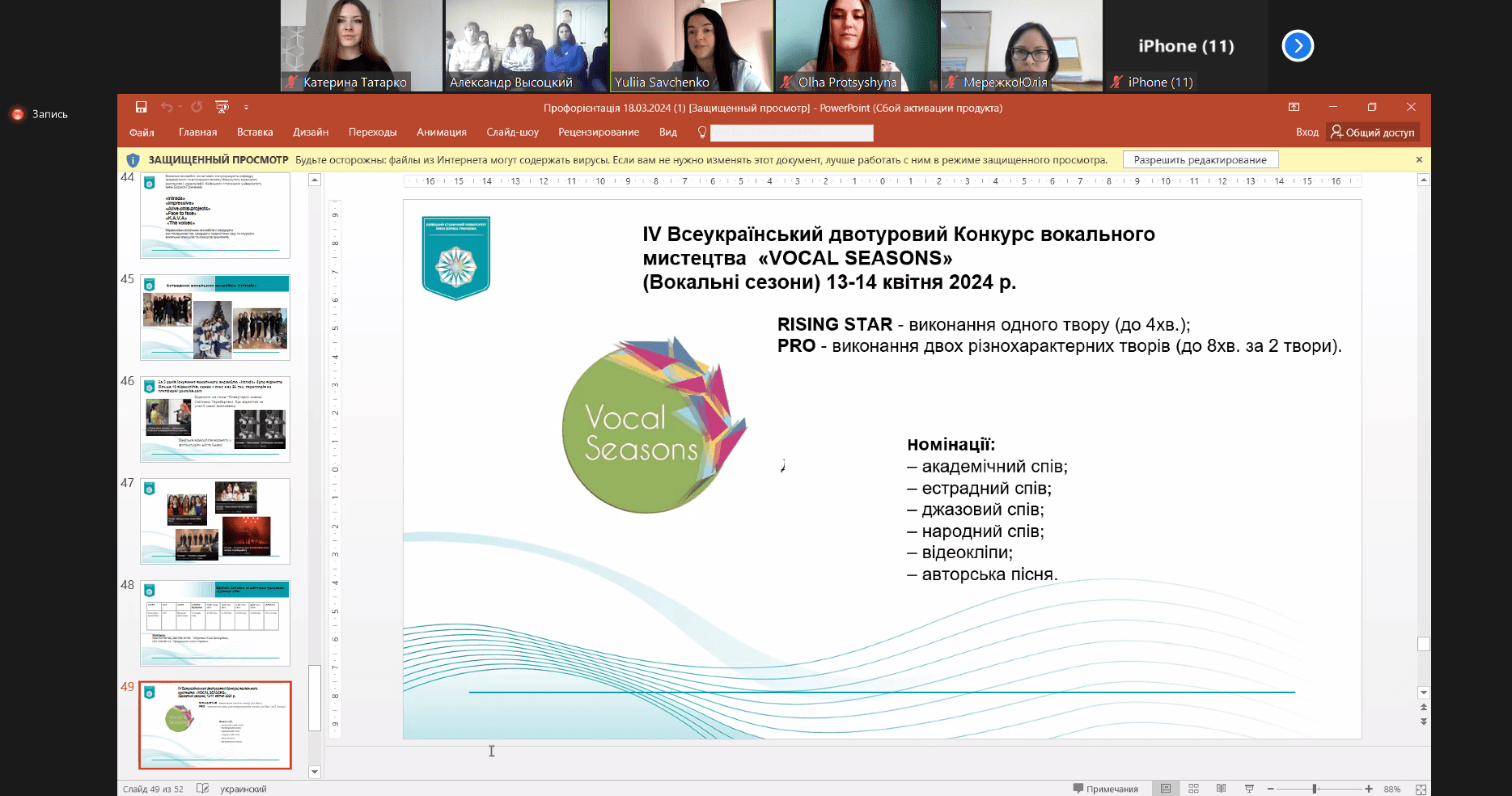Click the zoom slider handle
1512x796 pixels.
pos(1315,789)
